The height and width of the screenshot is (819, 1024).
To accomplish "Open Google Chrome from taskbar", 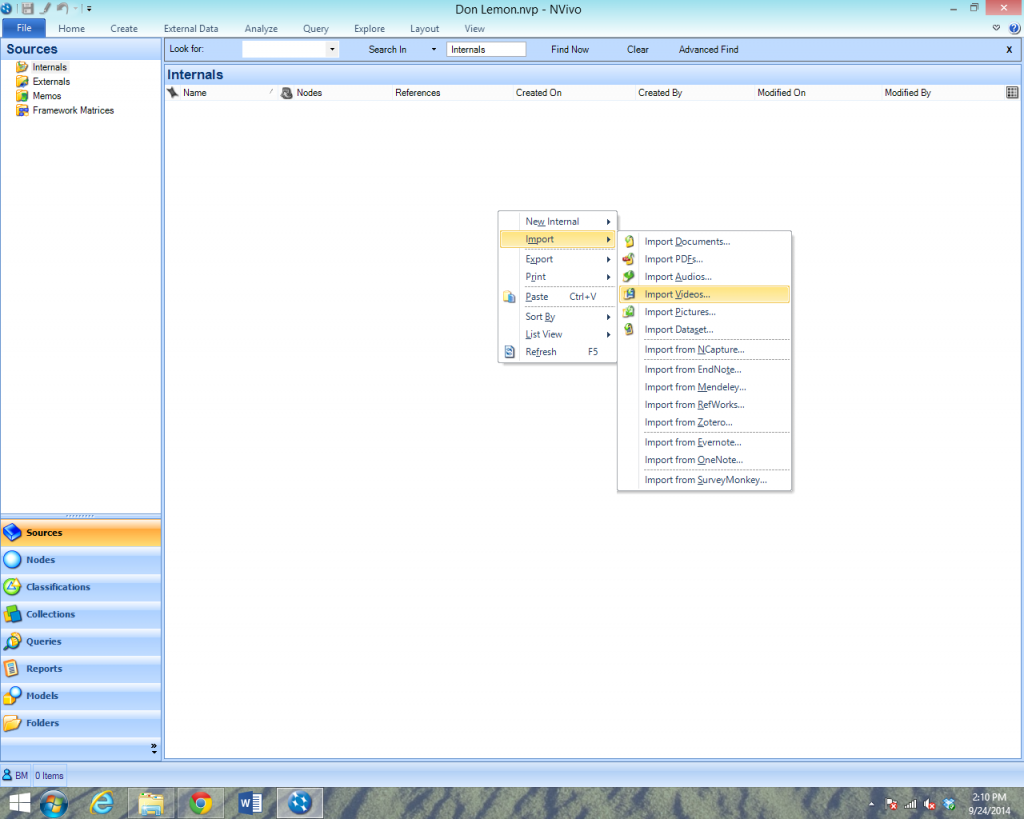I will click(200, 802).
